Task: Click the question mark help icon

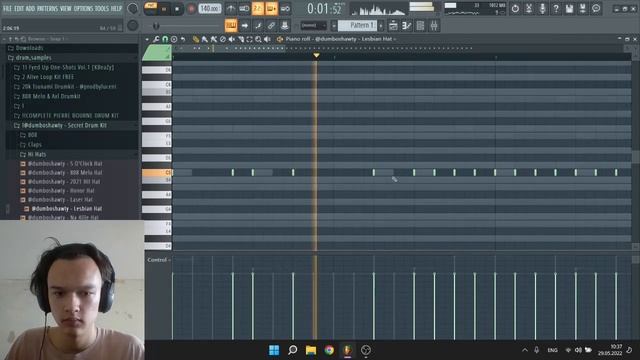Action: point(556,8)
